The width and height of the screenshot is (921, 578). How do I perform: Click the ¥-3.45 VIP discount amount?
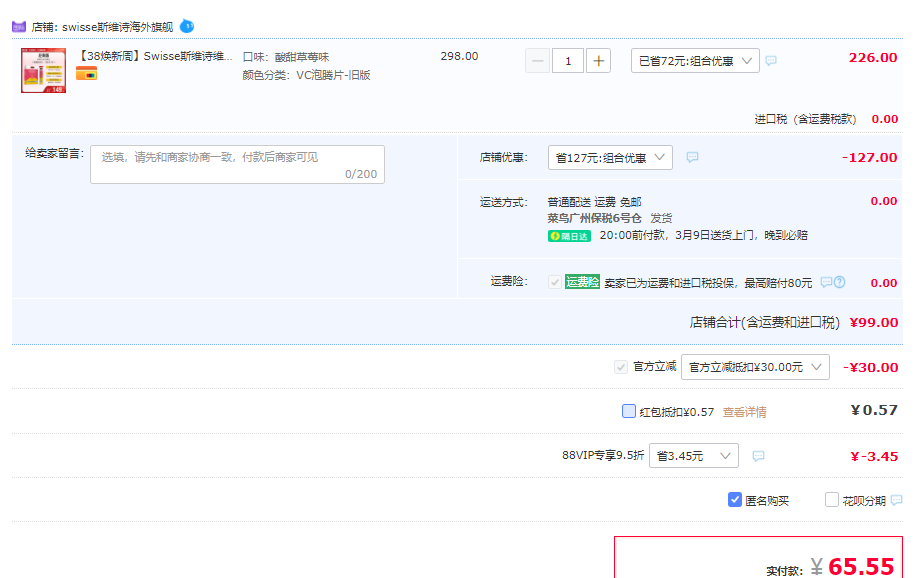pos(874,456)
